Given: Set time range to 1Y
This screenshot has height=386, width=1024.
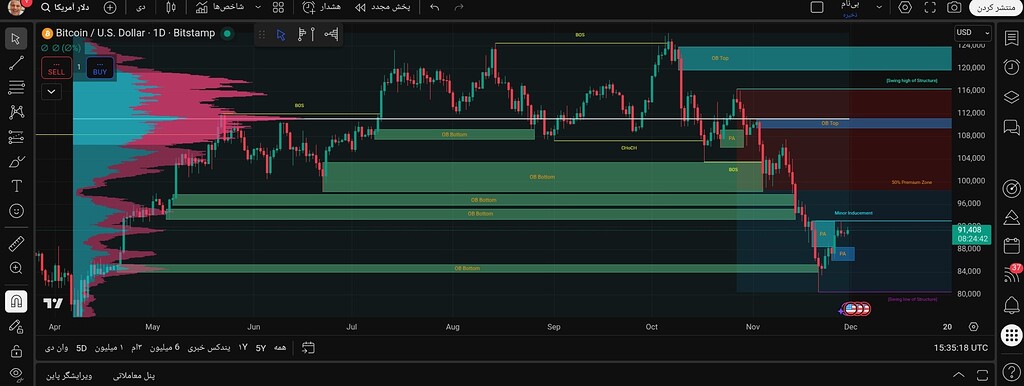Looking at the screenshot, I should click(x=243, y=347).
